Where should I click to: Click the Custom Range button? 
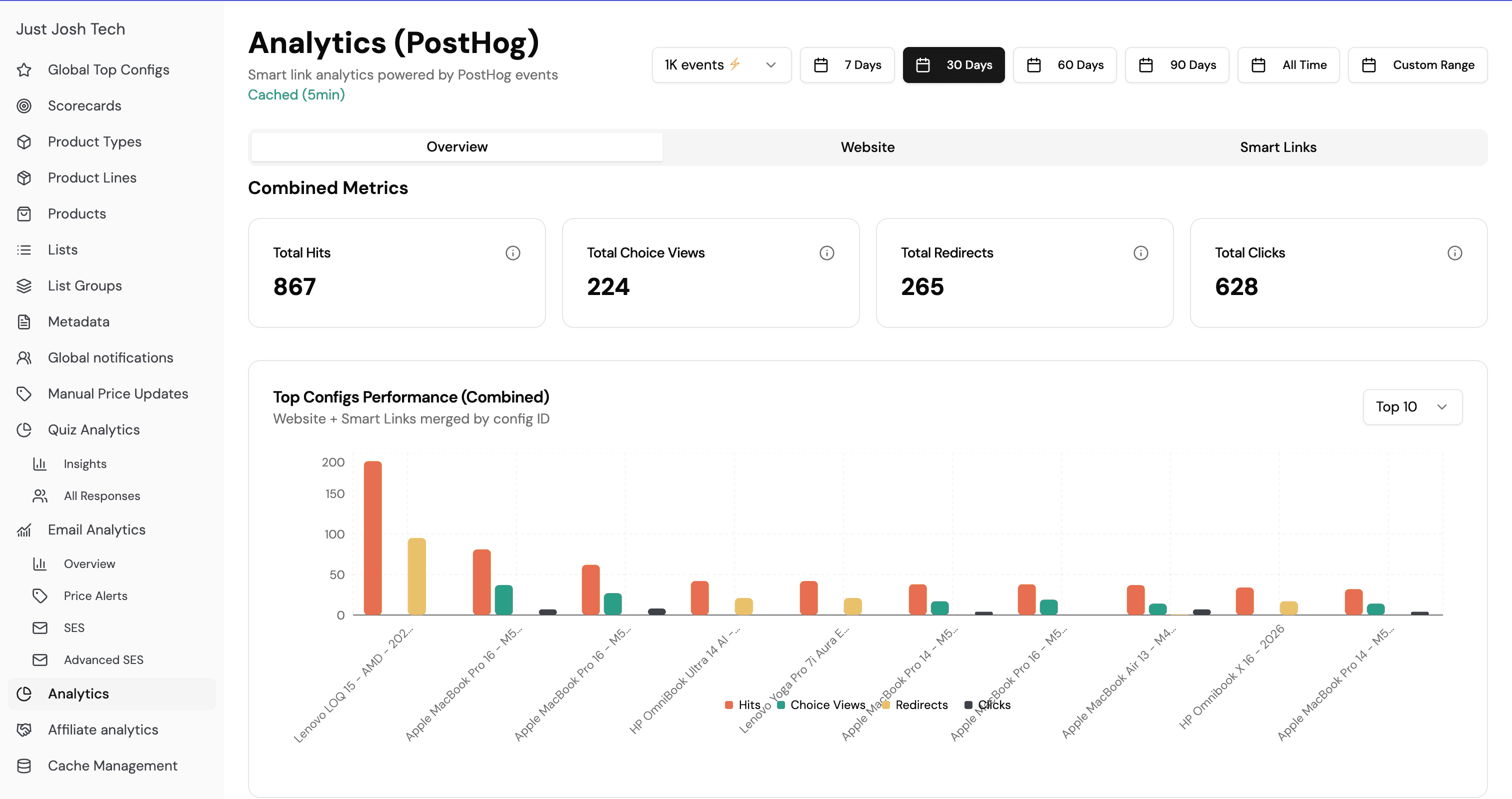(1417, 65)
